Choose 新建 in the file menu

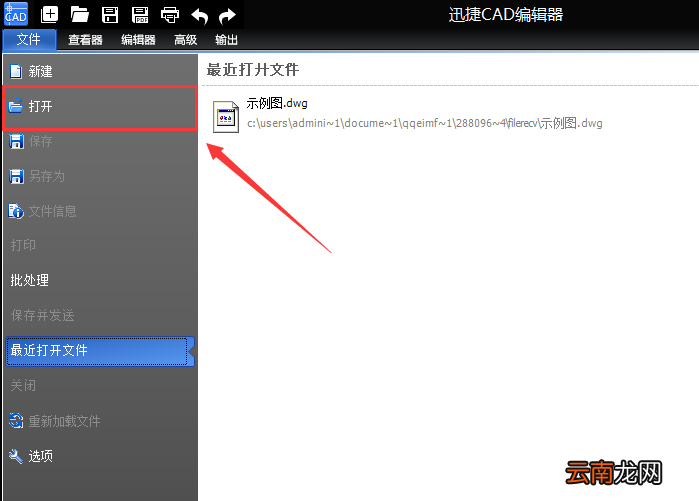coord(101,71)
